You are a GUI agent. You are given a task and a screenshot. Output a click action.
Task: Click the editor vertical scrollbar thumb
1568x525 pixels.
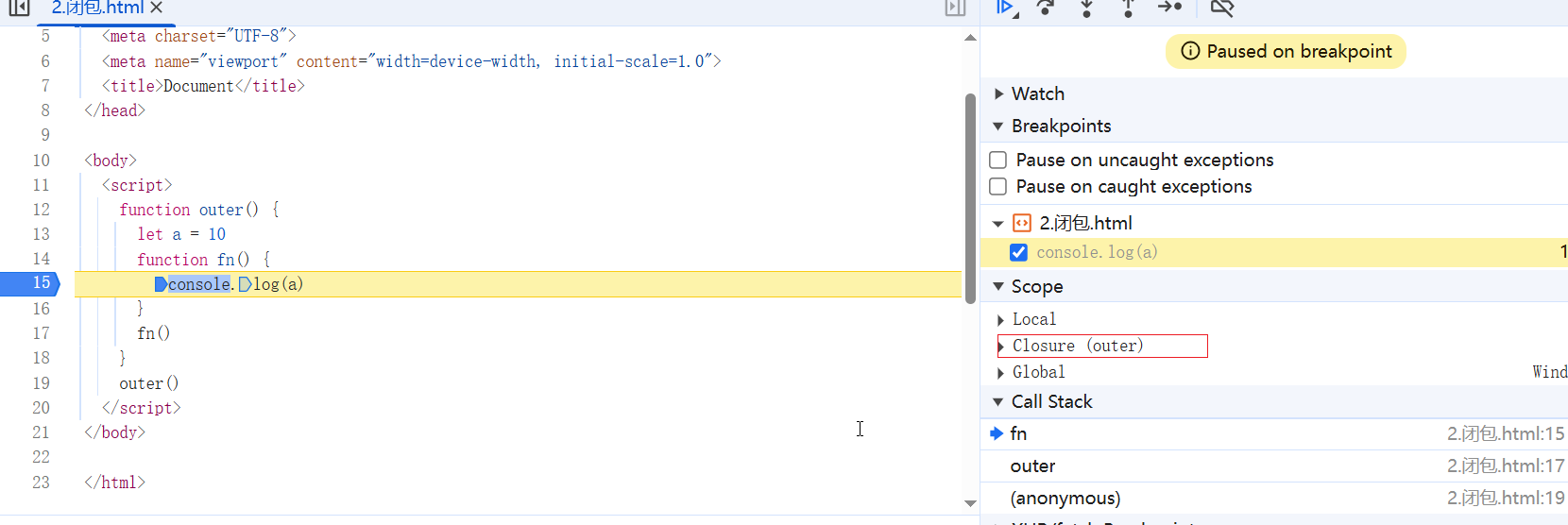pos(970,198)
